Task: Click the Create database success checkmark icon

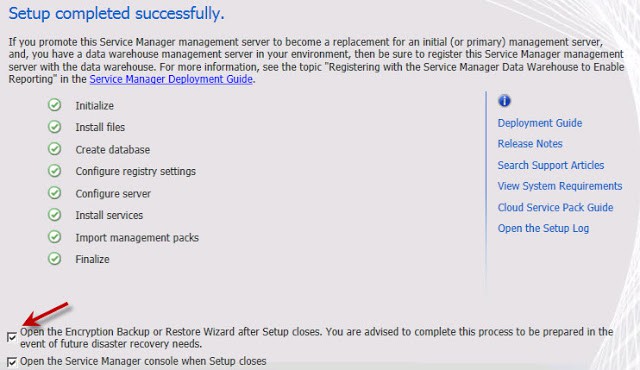Action: (x=54, y=149)
